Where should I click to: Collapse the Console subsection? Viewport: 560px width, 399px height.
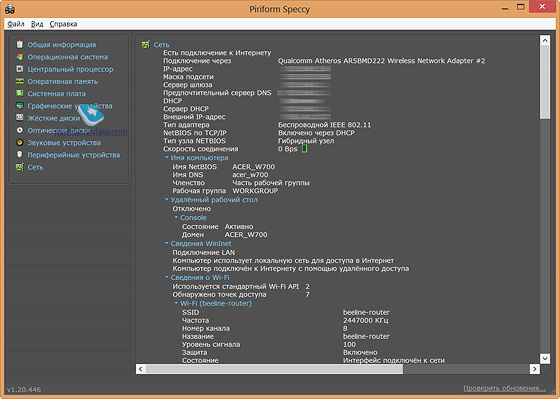176,217
